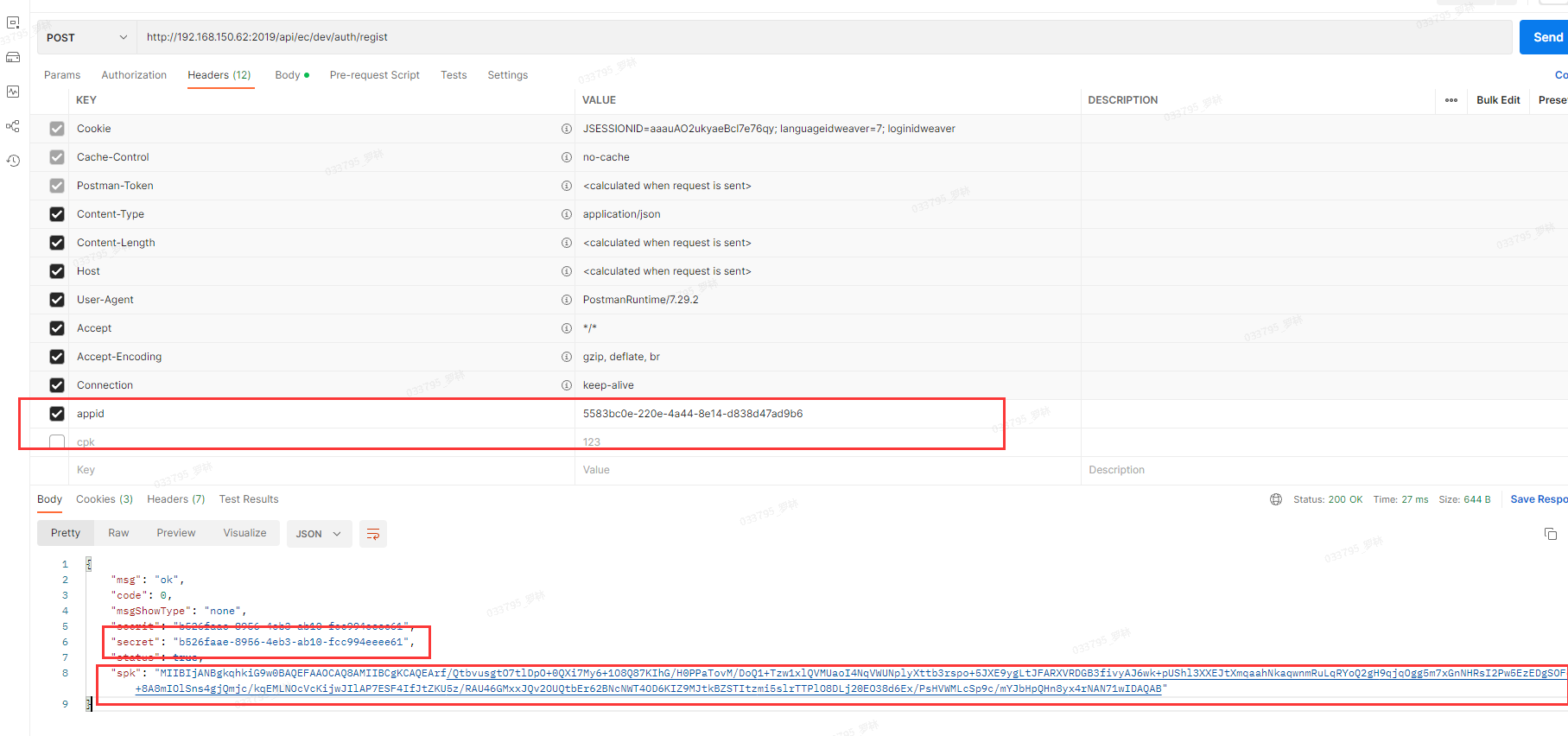Enable the cpk header checkbox

pyautogui.click(x=57, y=442)
